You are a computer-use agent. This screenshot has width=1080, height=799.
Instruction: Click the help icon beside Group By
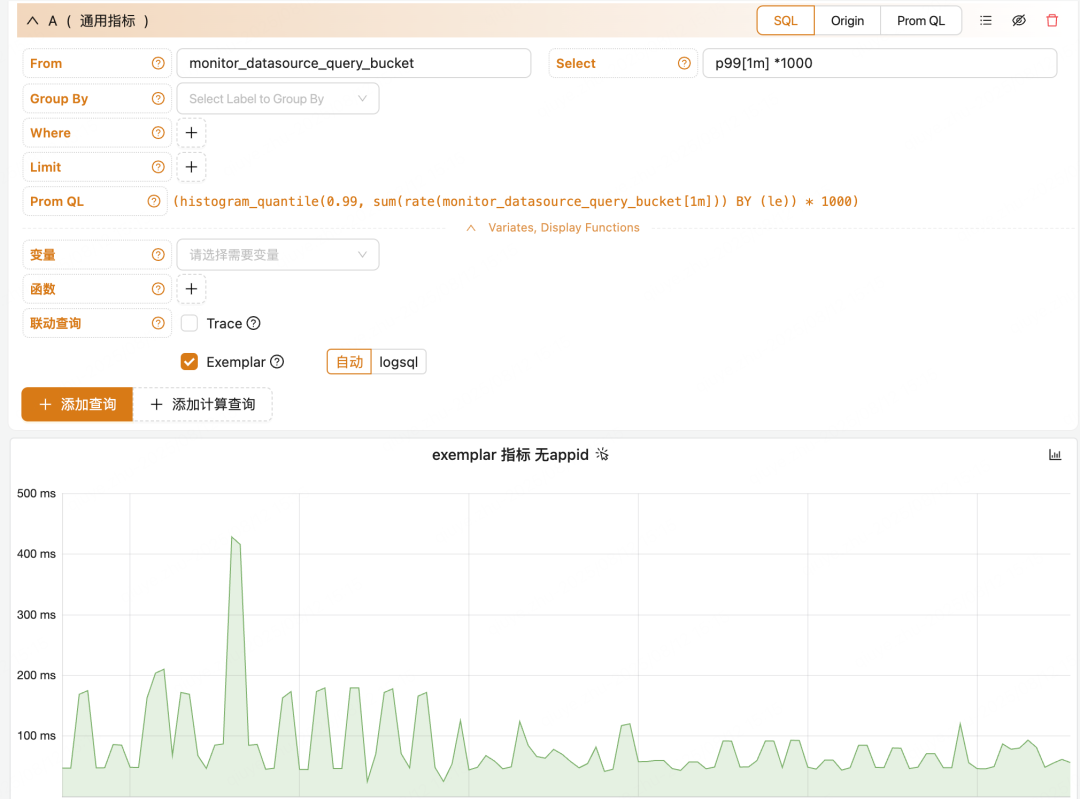pos(158,98)
